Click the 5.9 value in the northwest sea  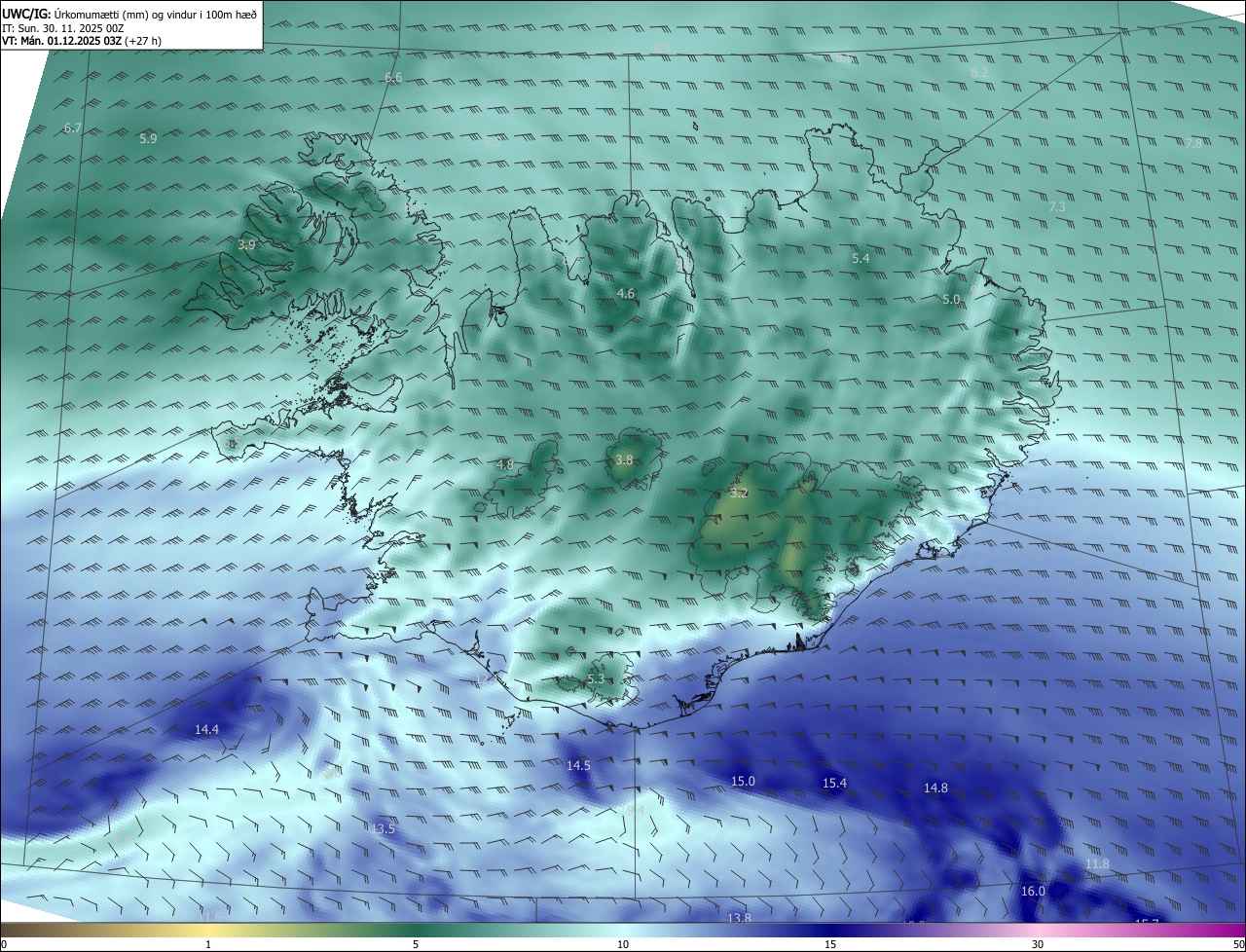click(x=148, y=138)
